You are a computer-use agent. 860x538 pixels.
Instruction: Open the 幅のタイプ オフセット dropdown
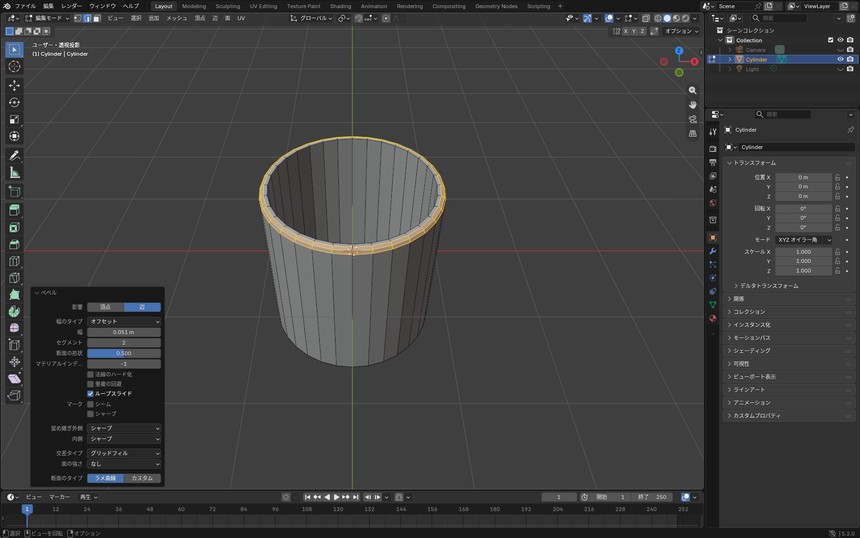click(x=124, y=321)
